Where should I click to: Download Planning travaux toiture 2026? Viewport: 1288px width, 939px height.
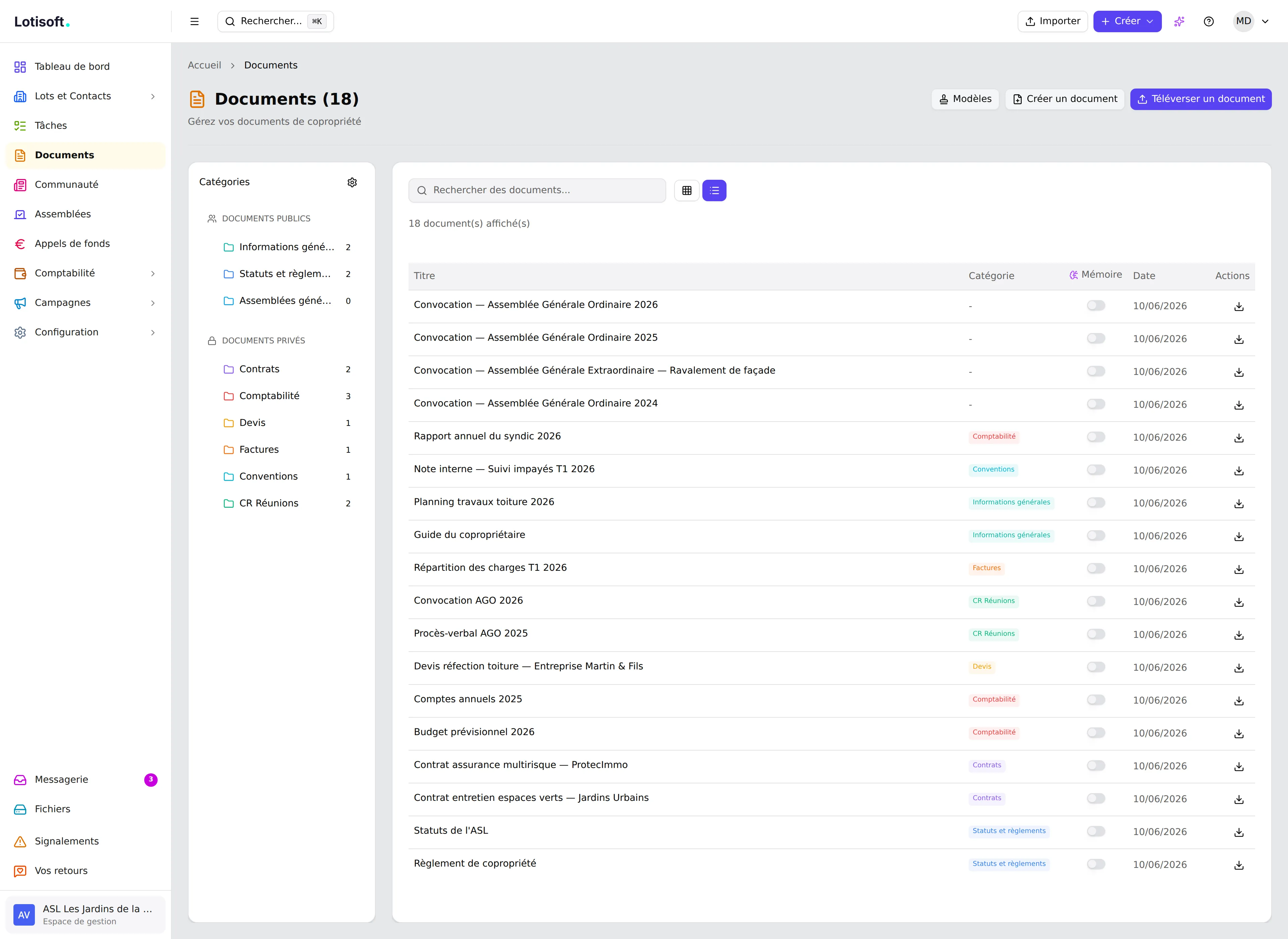coord(1239,504)
